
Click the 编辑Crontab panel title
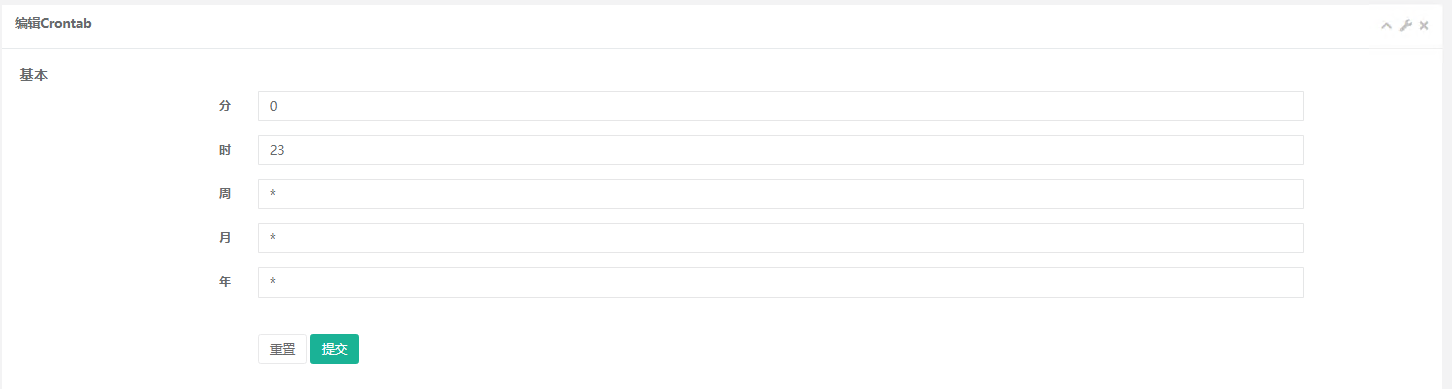[x=53, y=23]
